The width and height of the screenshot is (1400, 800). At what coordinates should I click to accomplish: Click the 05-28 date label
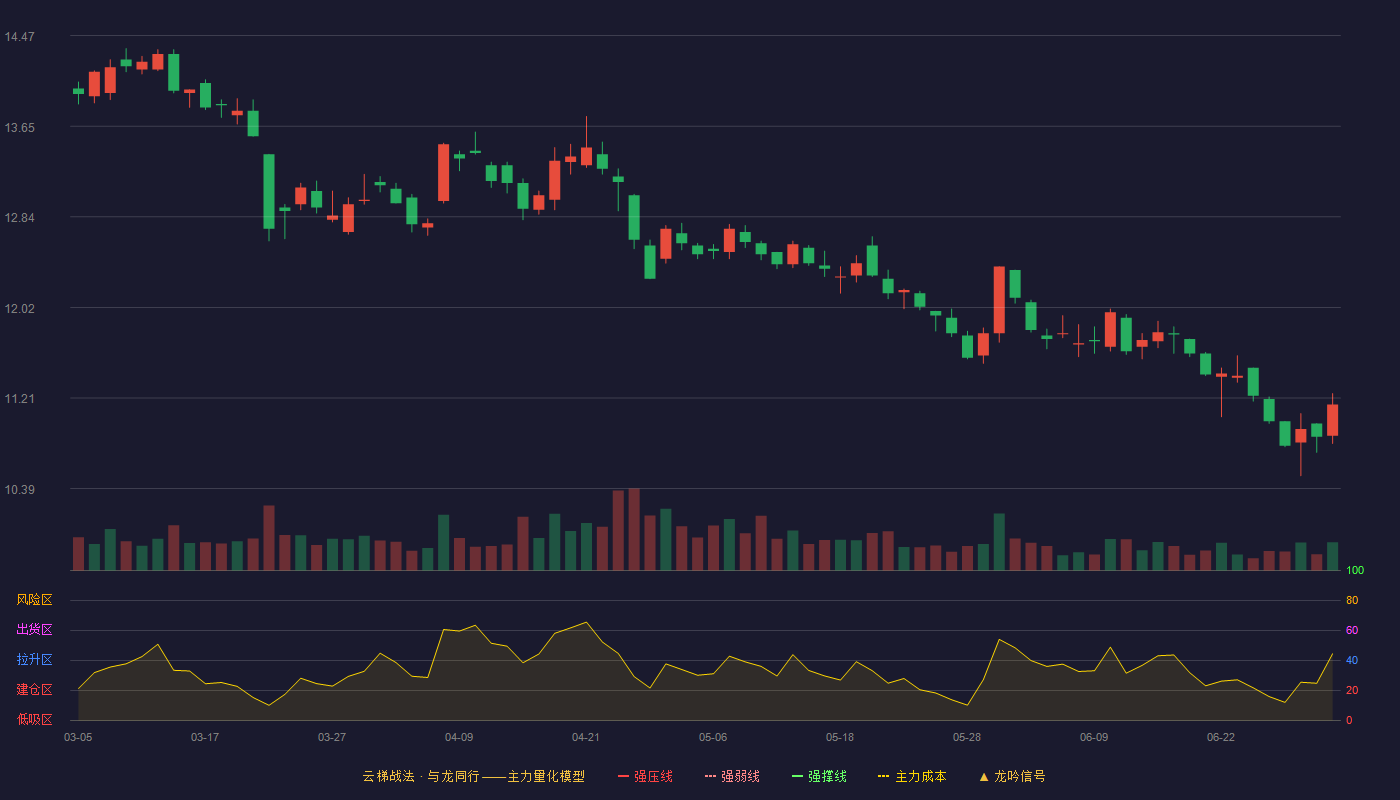(967, 737)
